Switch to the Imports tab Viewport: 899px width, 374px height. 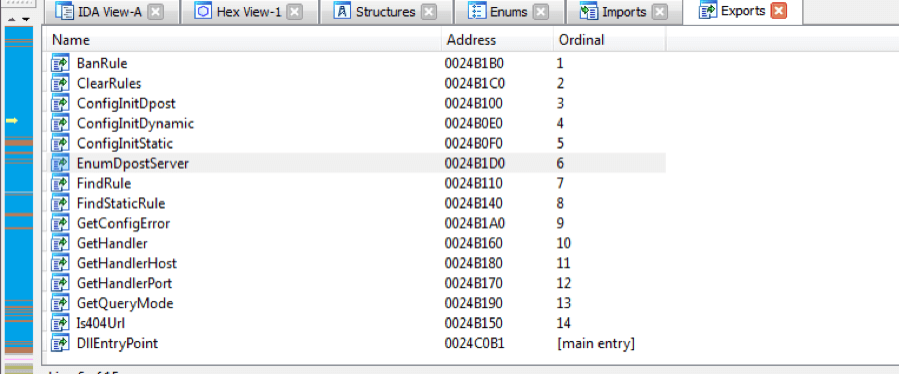624,11
